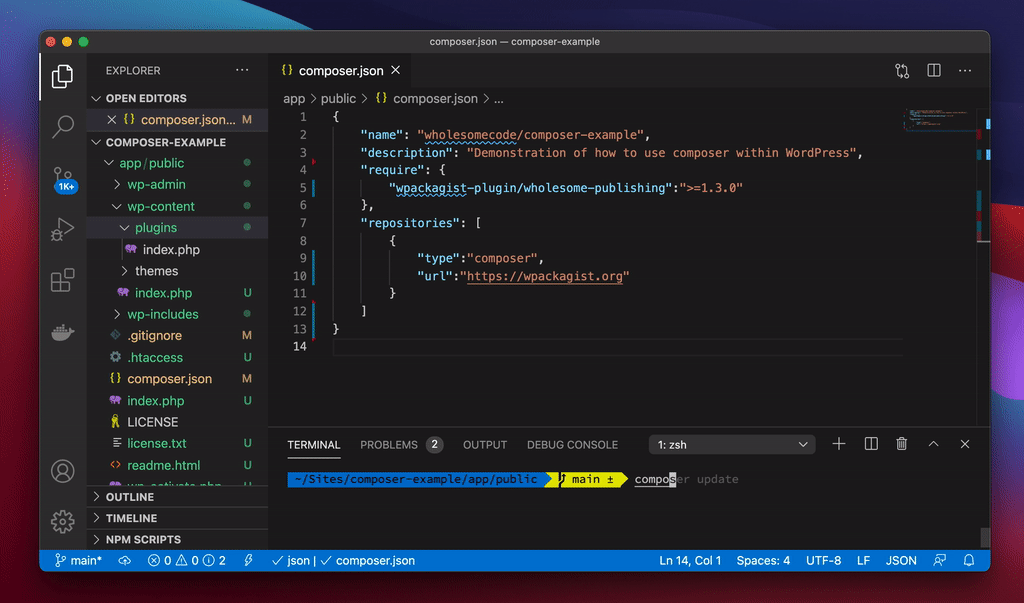
Task: Open the 1: zsh terminal selector dropdown
Action: tap(732, 444)
